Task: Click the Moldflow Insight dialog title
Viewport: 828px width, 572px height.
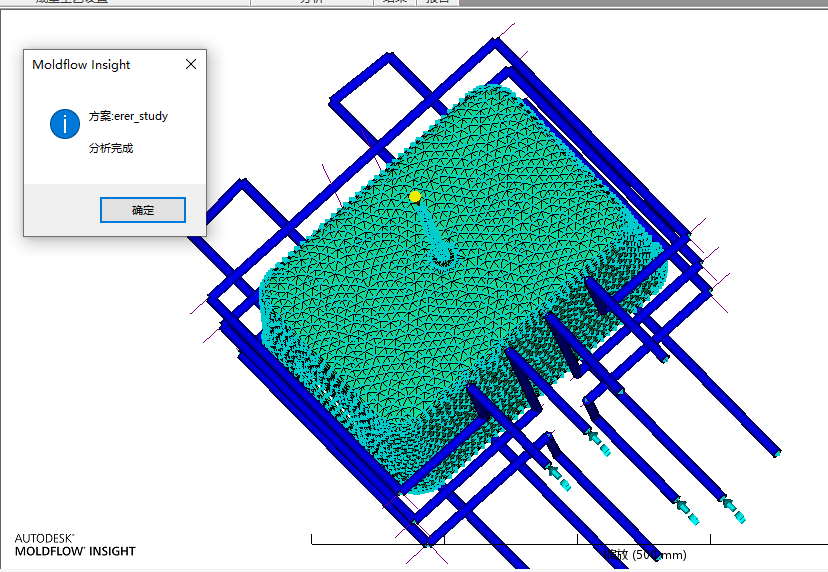Action: 81,64
